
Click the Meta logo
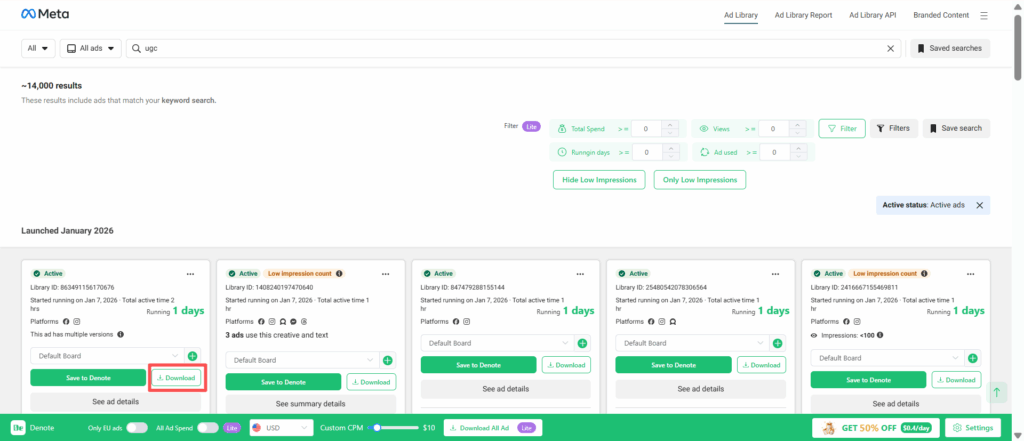point(46,15)
